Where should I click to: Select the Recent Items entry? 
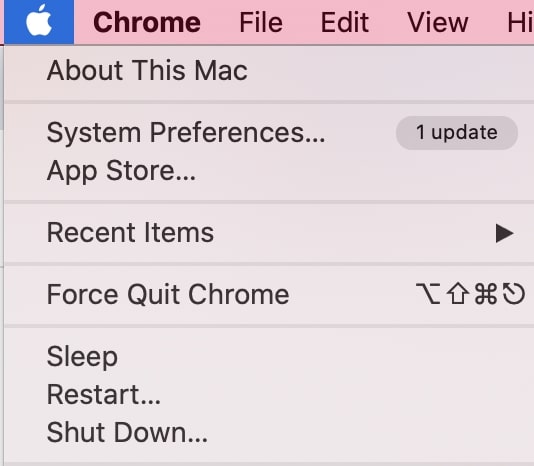[x=130, y=233]
